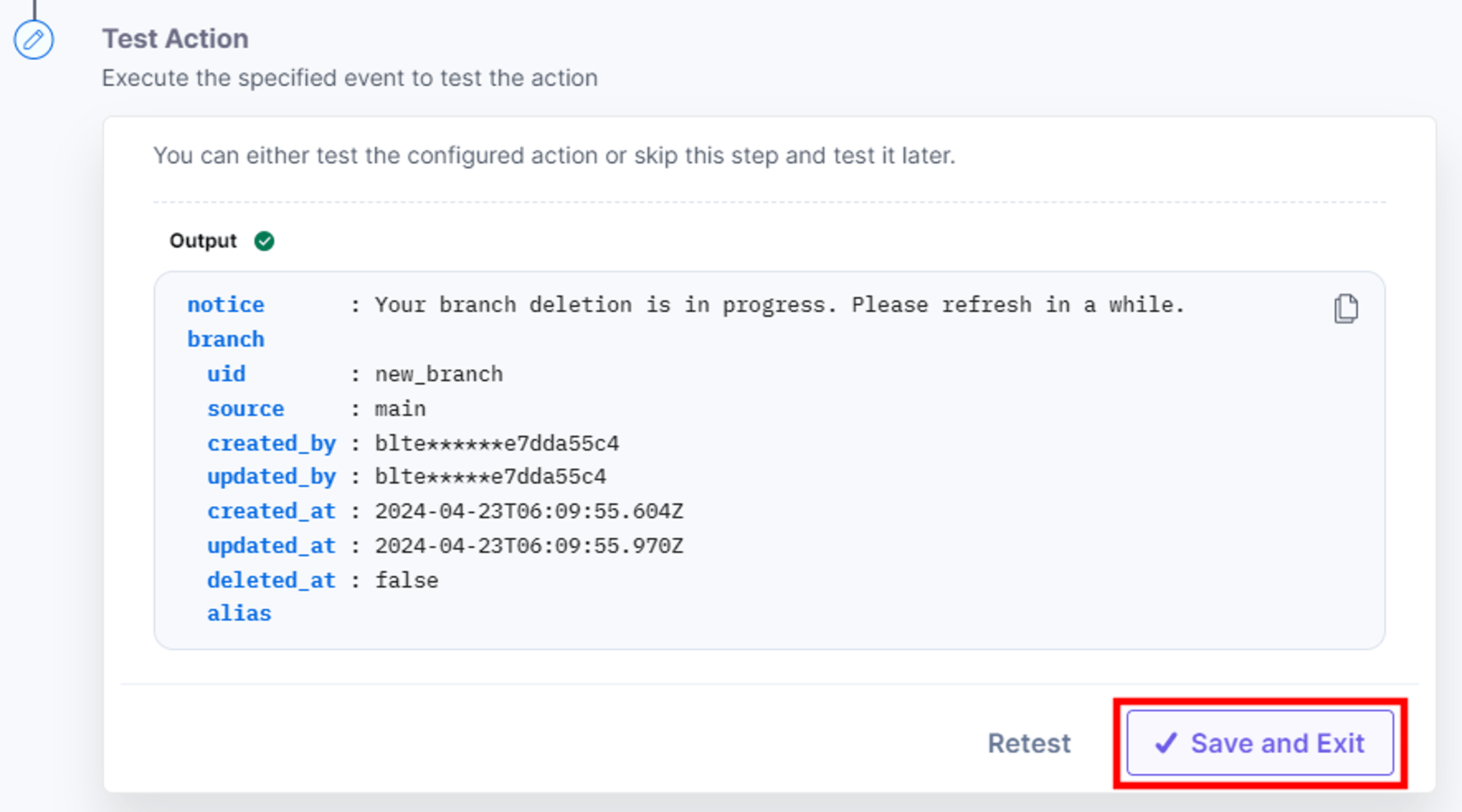This screenshot has height=812, width=1462.
Task: Select the source key
Action: coord(246,409)
